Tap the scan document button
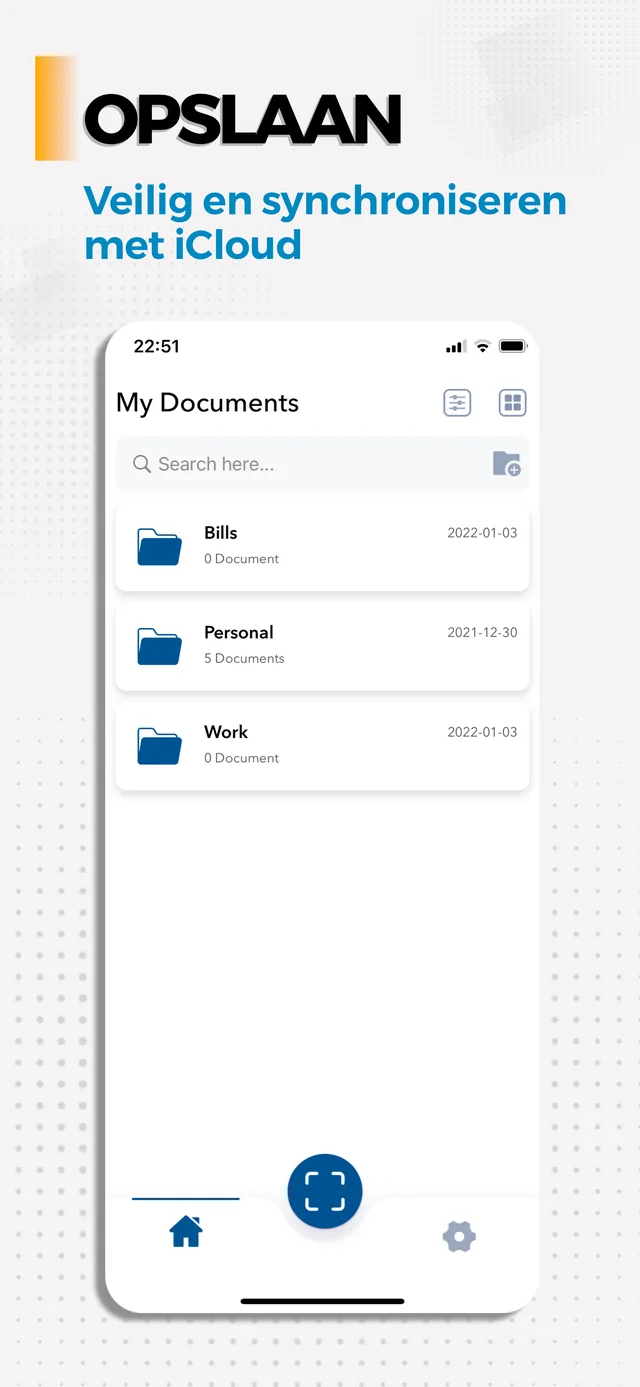The image size is (640, 1387). point(325,1191)
